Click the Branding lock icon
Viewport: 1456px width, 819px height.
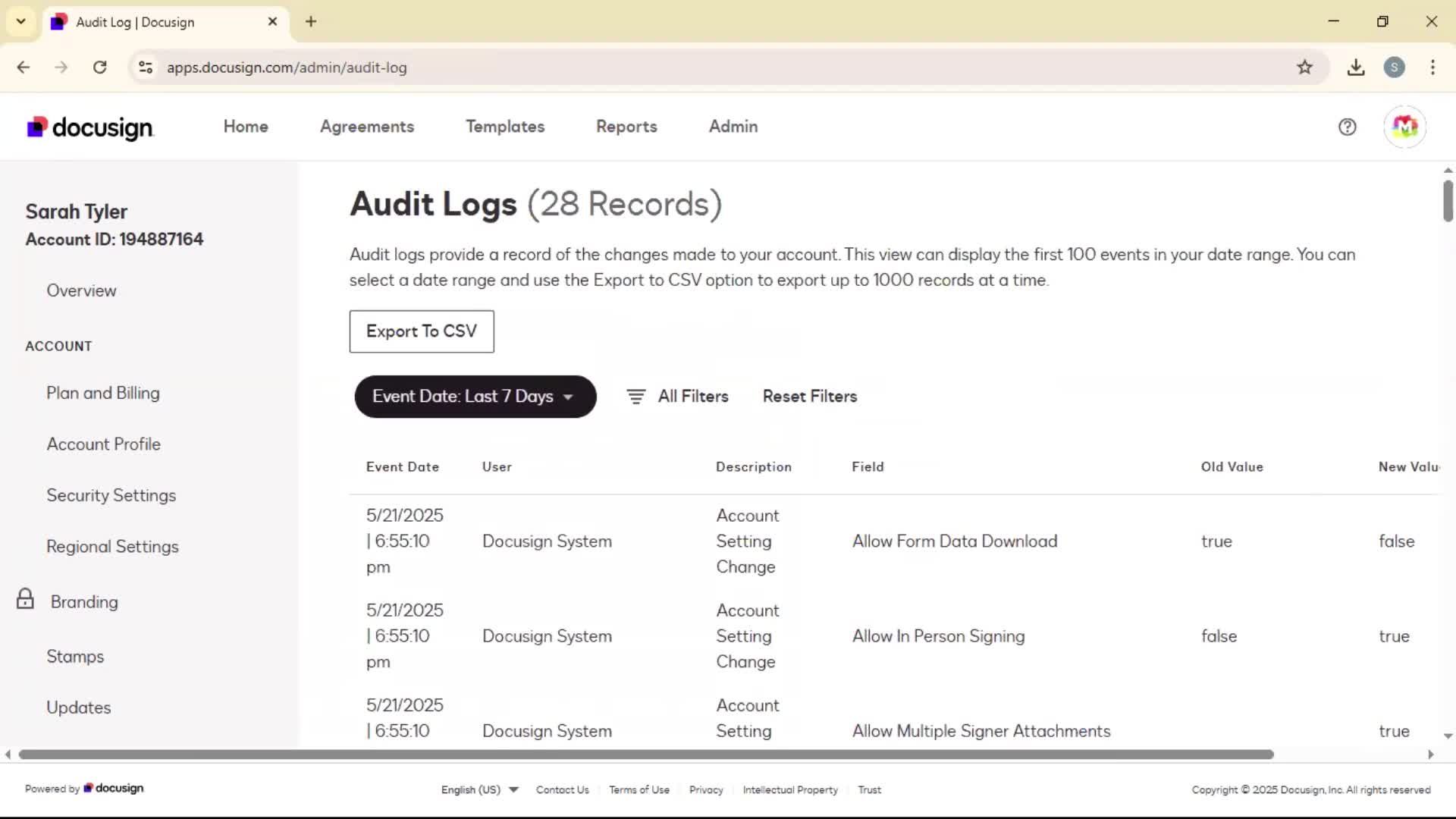click(x=25, y=599)
